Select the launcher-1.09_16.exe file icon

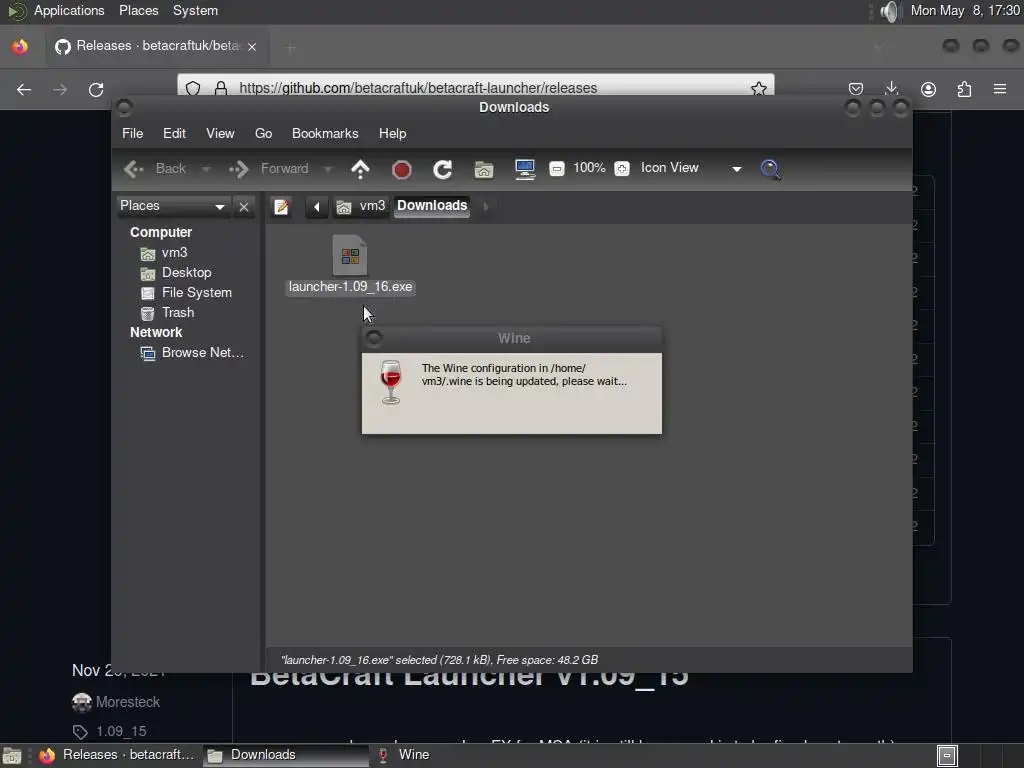[350, 255]
